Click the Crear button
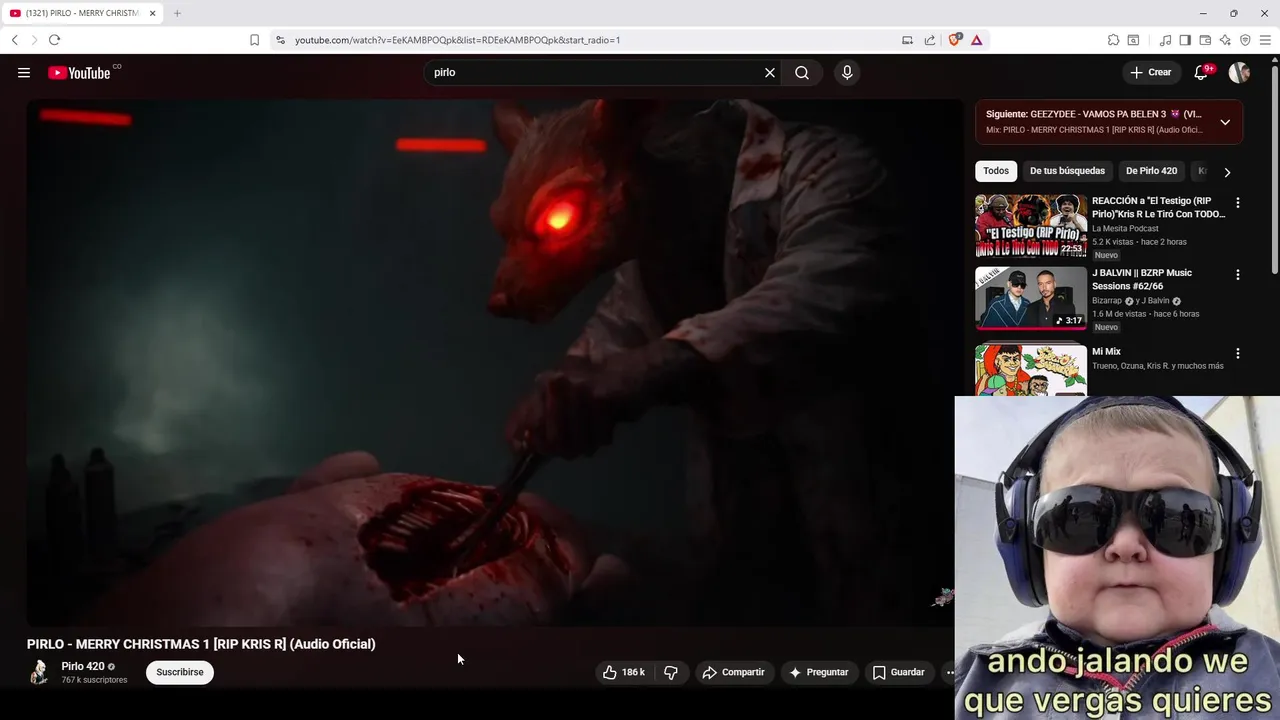This screenshot has width=1280, height=720. pos(1150,72)
